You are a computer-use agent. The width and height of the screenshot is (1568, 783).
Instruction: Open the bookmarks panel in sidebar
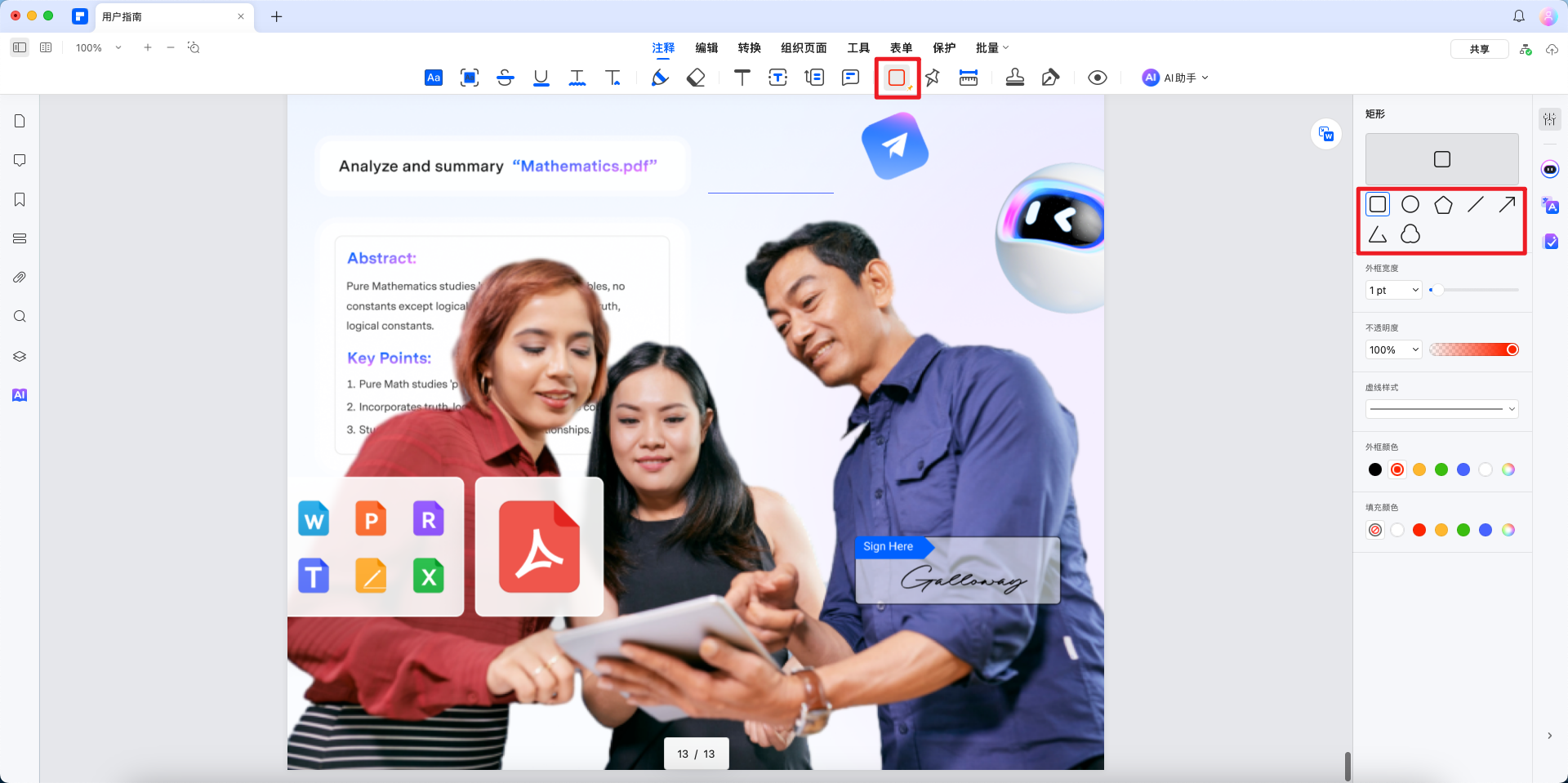(20, 199)
